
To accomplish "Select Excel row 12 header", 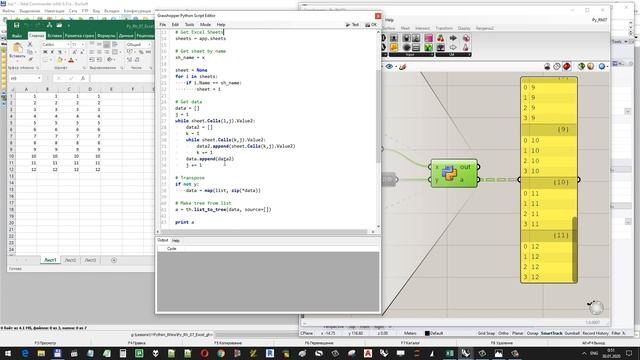I will click(x=11, y=169).
